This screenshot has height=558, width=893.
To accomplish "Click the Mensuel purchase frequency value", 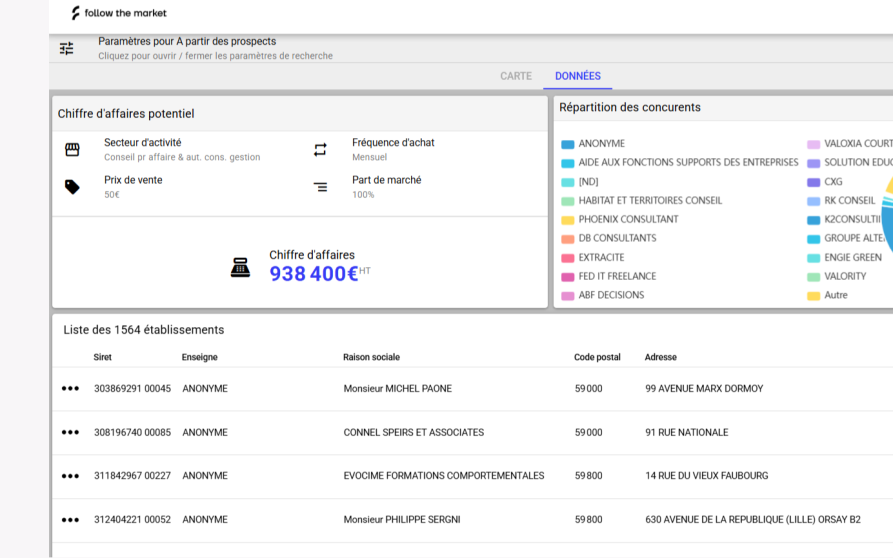I will pyautogui.click(x=369, y=157).
